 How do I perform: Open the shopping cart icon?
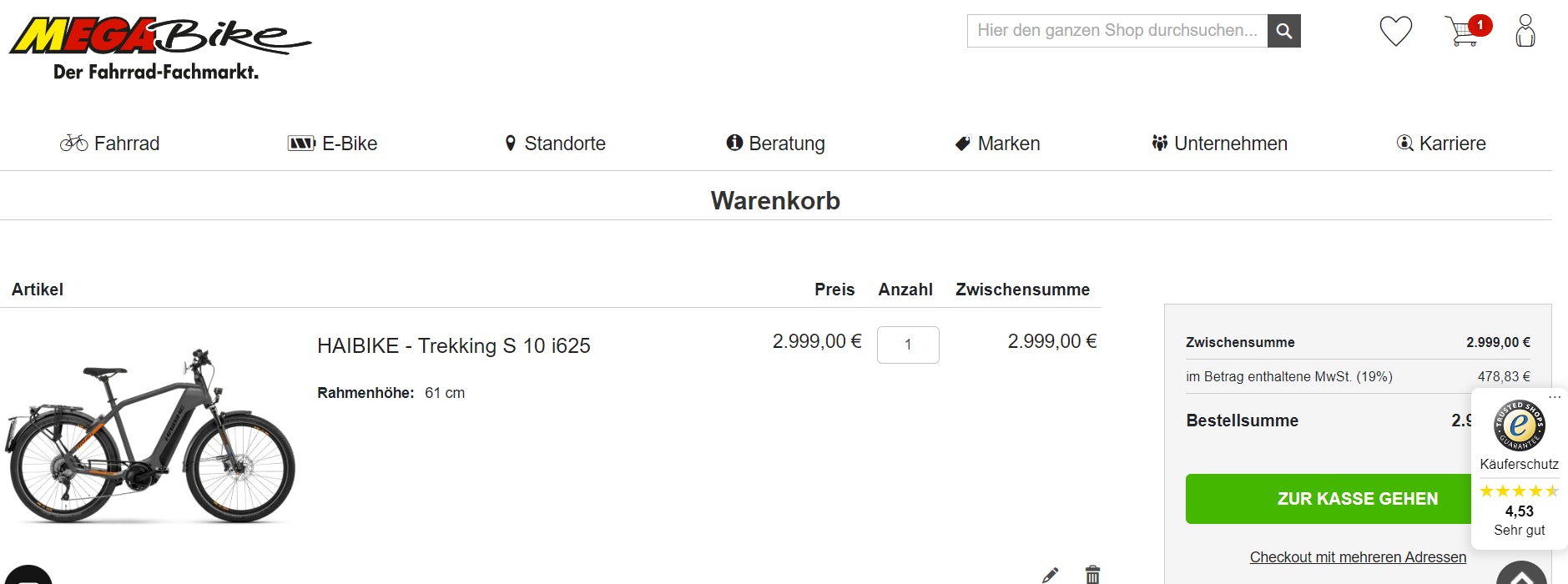pyautogui.click(x=1464, y=32)
